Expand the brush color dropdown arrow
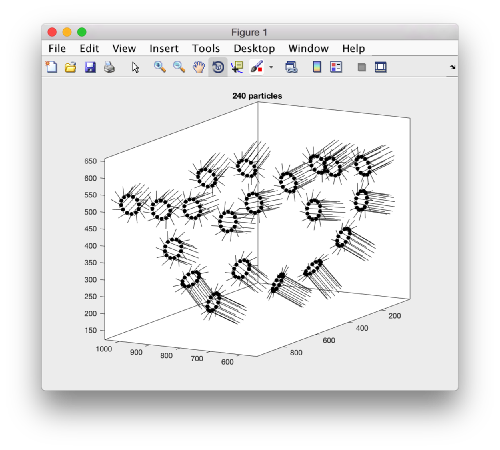 point(271,67)
